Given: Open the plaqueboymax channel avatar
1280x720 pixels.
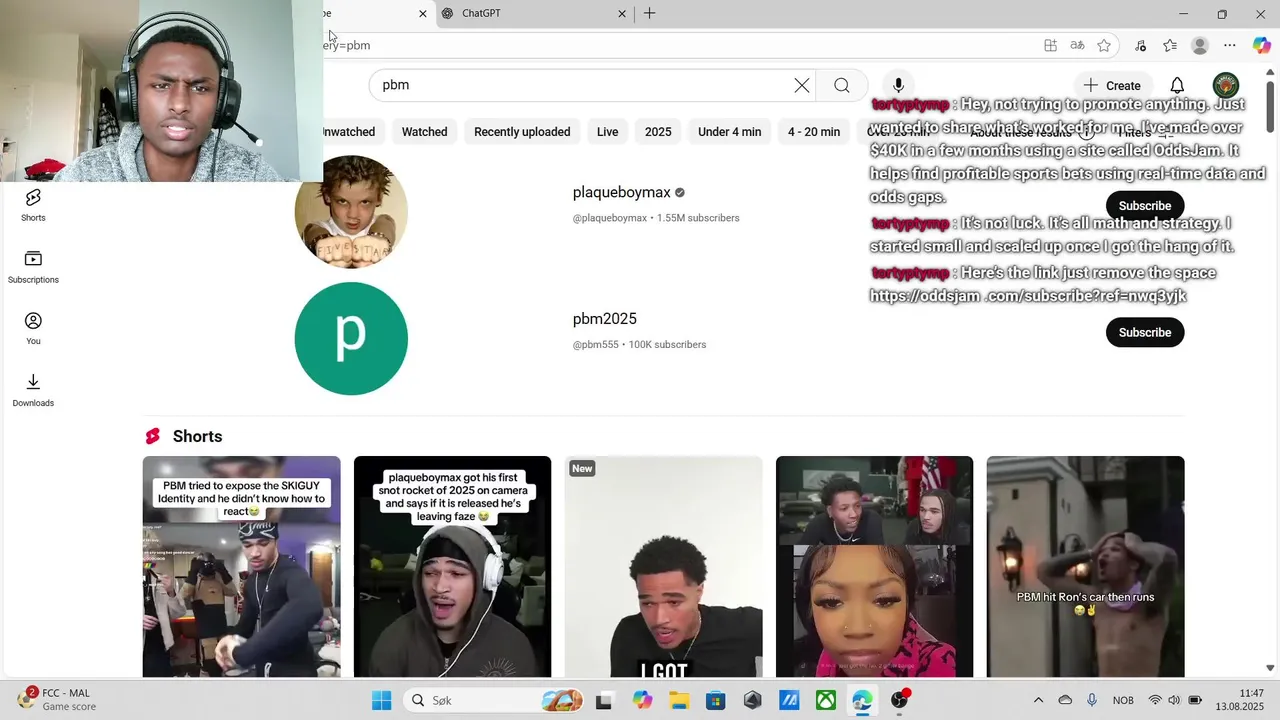Looking at the screenshot, I should pos(351,212).
